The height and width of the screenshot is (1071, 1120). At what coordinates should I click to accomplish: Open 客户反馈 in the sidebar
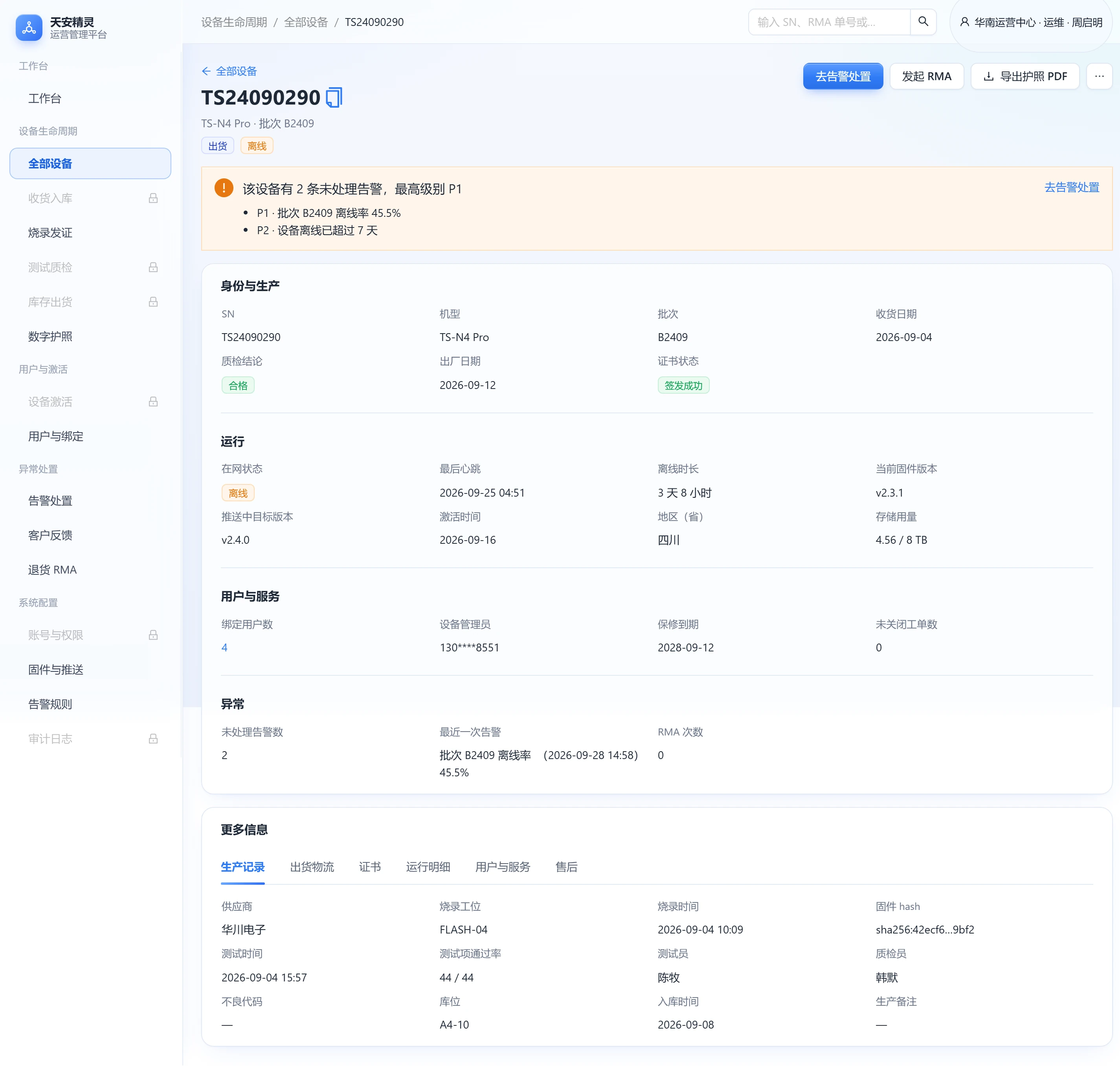click(90, 535)
